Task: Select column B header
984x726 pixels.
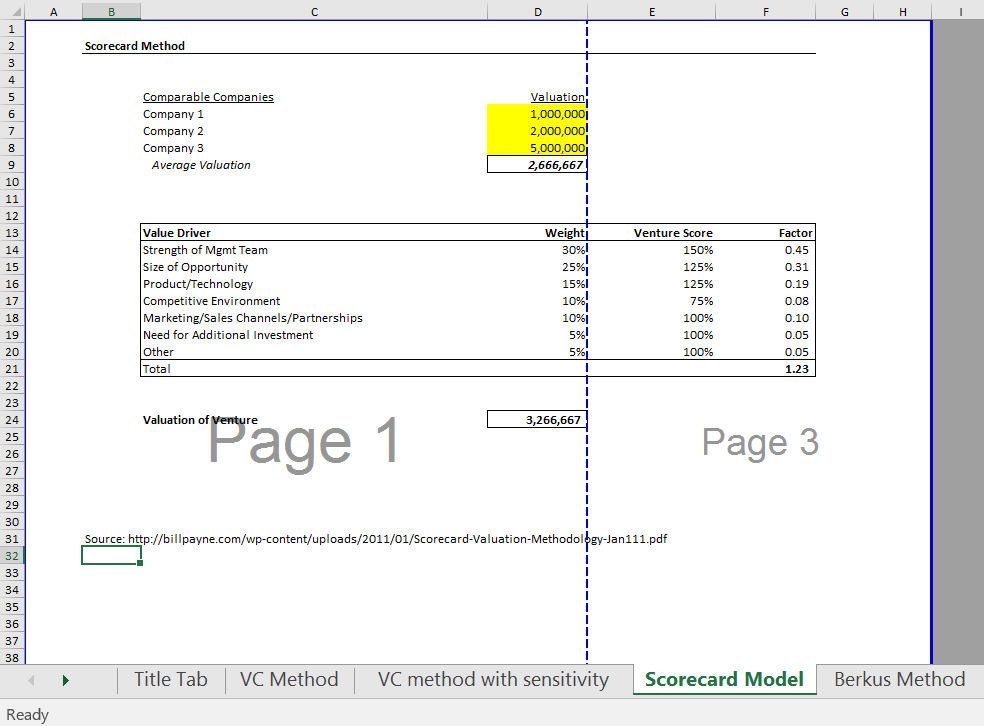Action: coord(111,12)
